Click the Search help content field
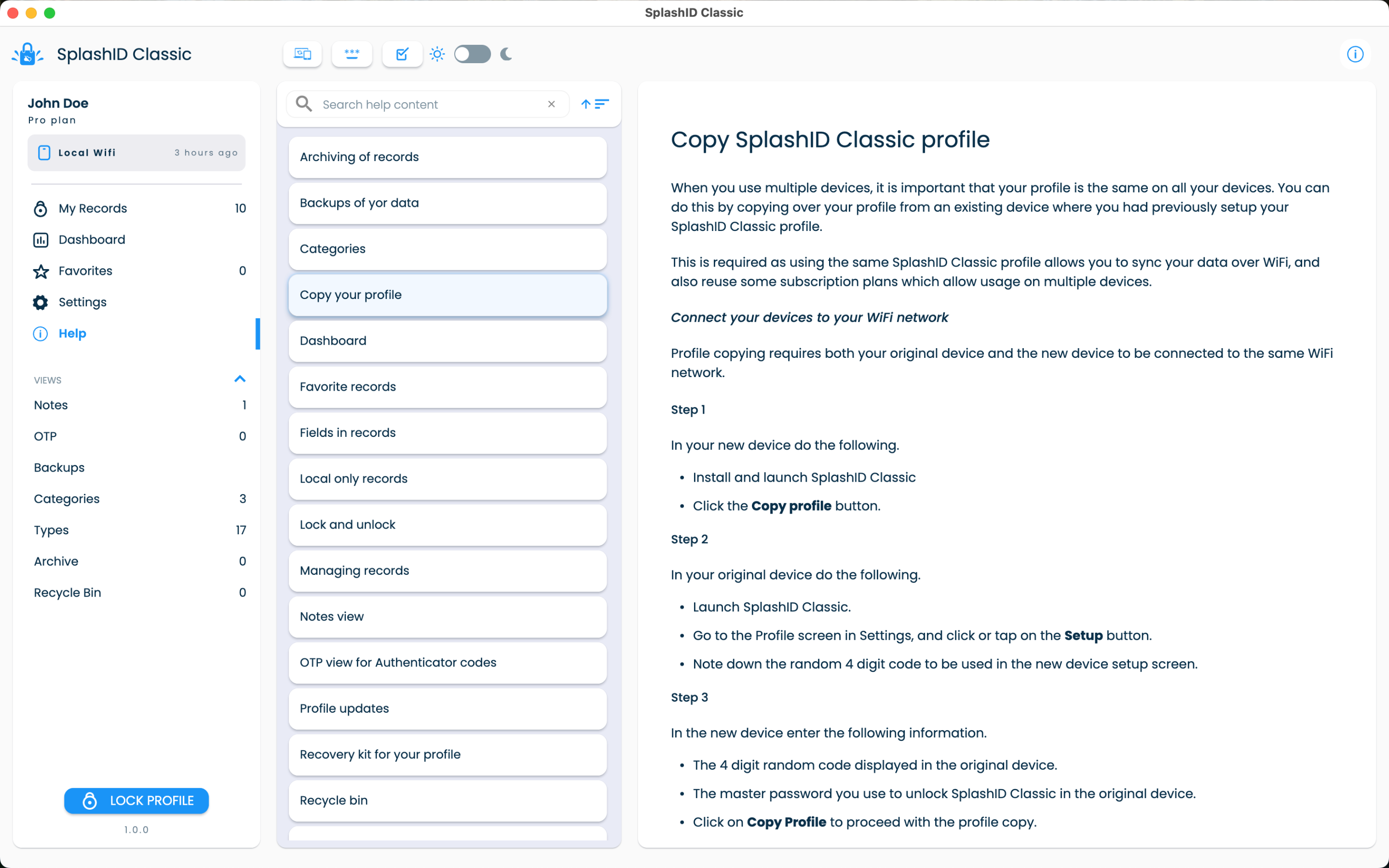 pos(428,105)
